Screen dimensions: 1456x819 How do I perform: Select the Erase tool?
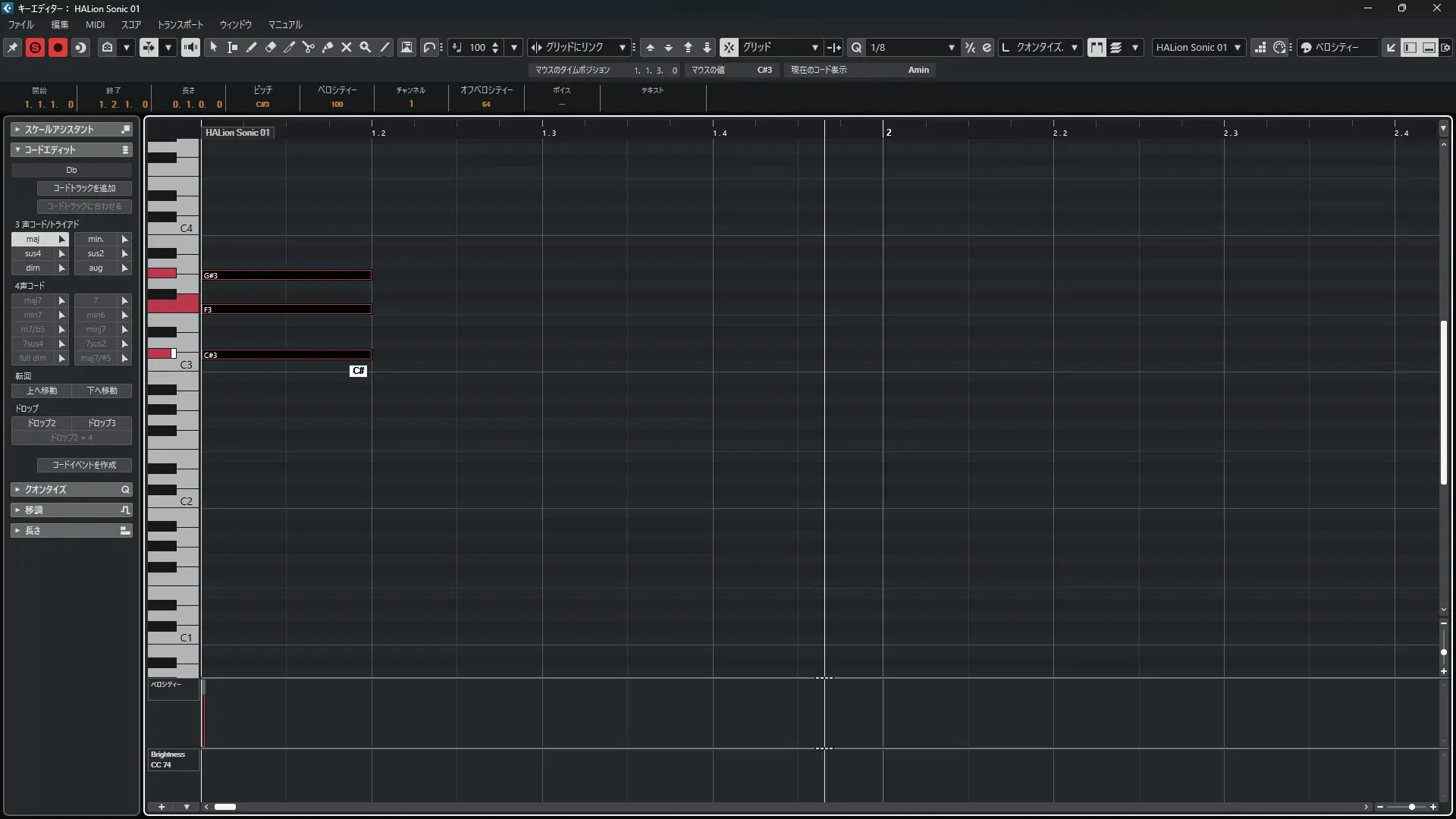[270, 47]
